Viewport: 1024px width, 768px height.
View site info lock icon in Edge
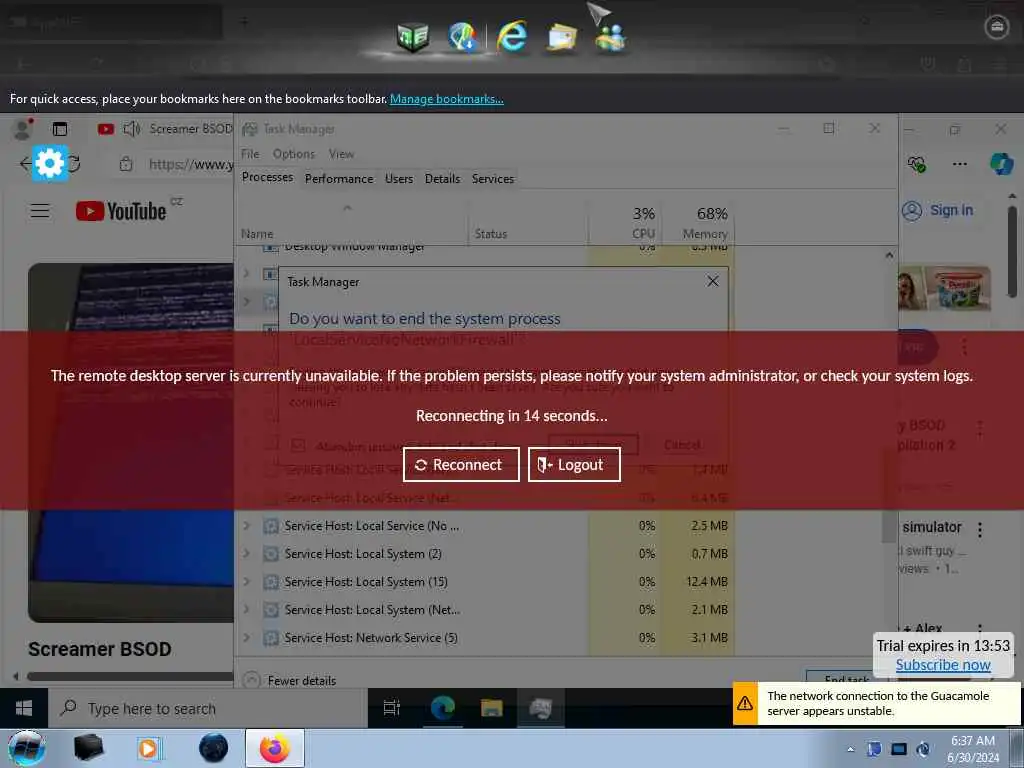[126, 164]
